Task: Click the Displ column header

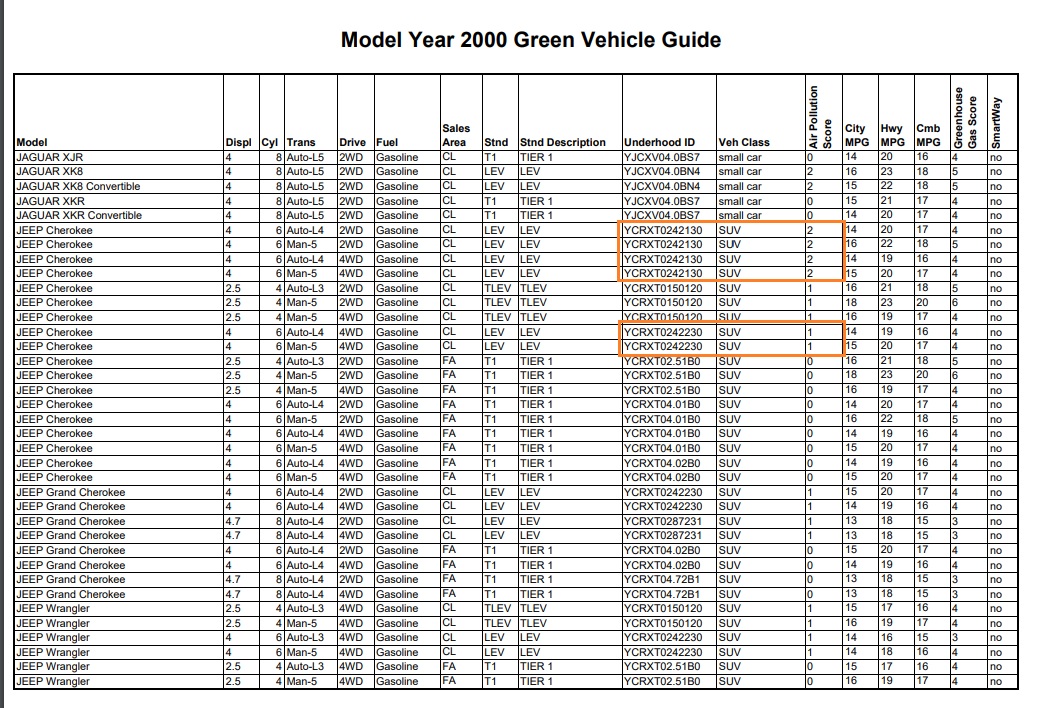Action: pos(238,142)
